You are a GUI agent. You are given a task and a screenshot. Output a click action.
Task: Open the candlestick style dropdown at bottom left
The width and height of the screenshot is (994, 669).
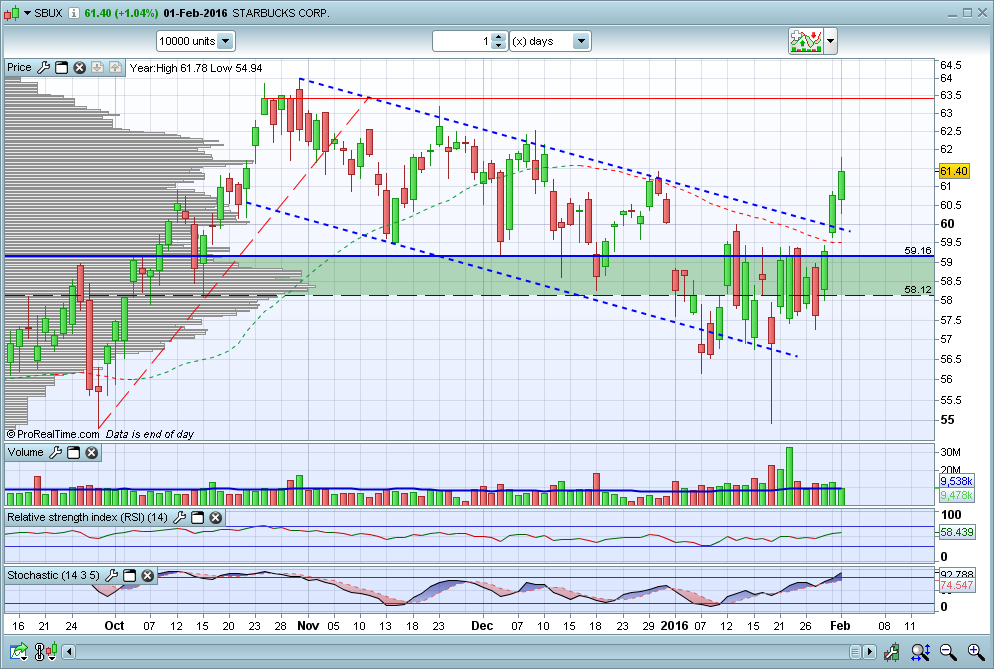click(53, 651)
